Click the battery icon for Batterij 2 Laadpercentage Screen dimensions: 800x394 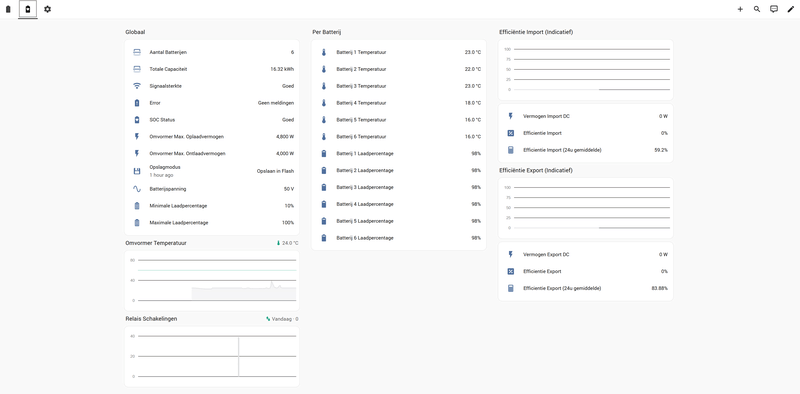[323, 170]
